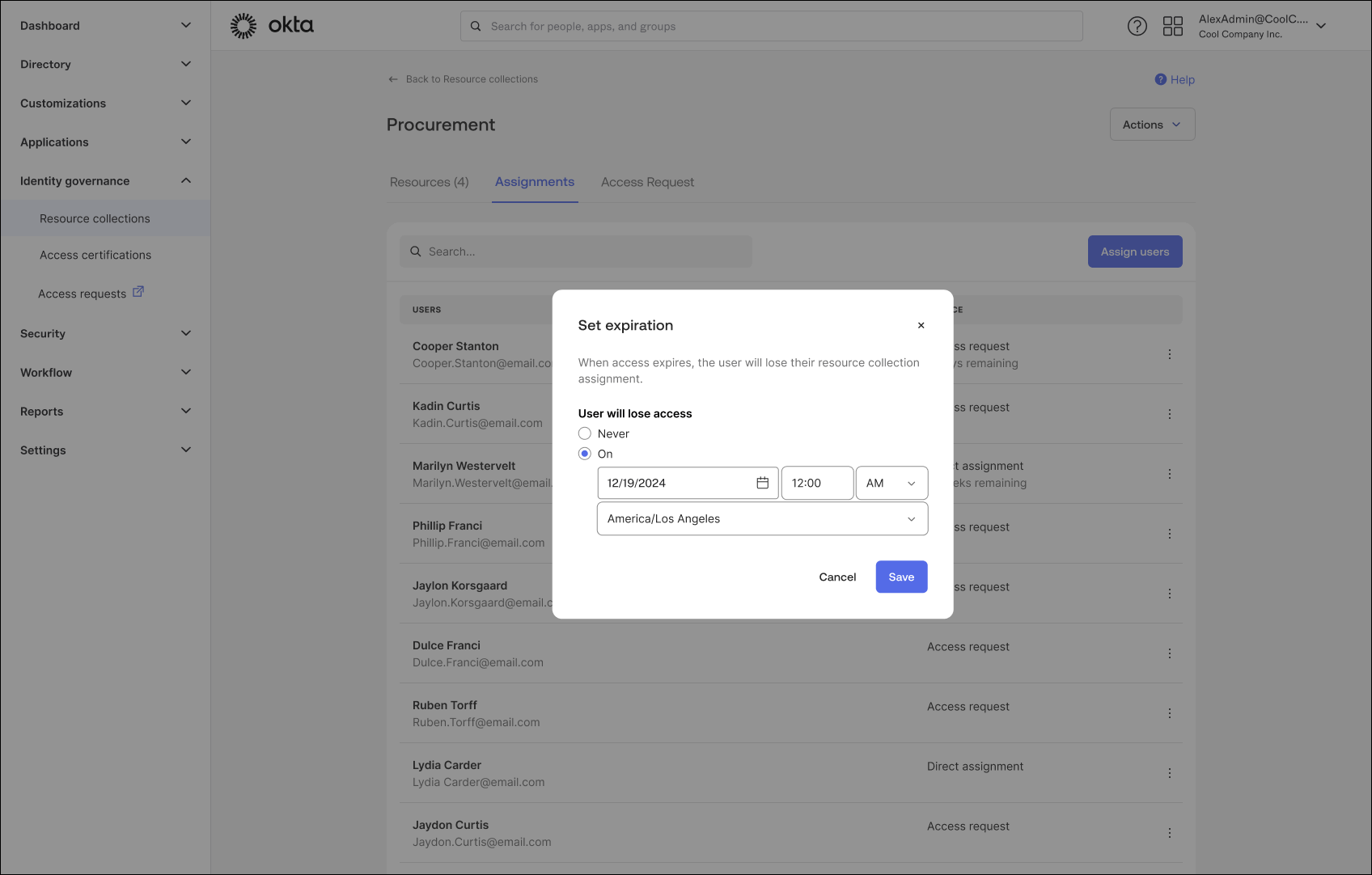
Task: Open the AM/PM dropdown
Action: click(x=891, y=483)
